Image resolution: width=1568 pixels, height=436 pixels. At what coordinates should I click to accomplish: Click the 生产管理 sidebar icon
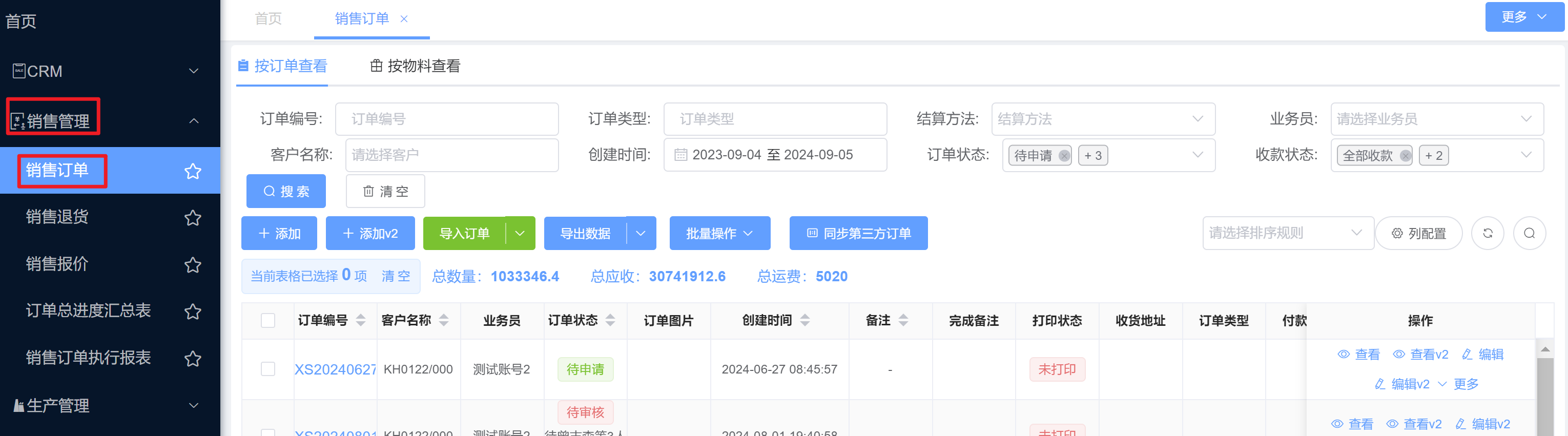pyautogui.click(x=19, y=405)
